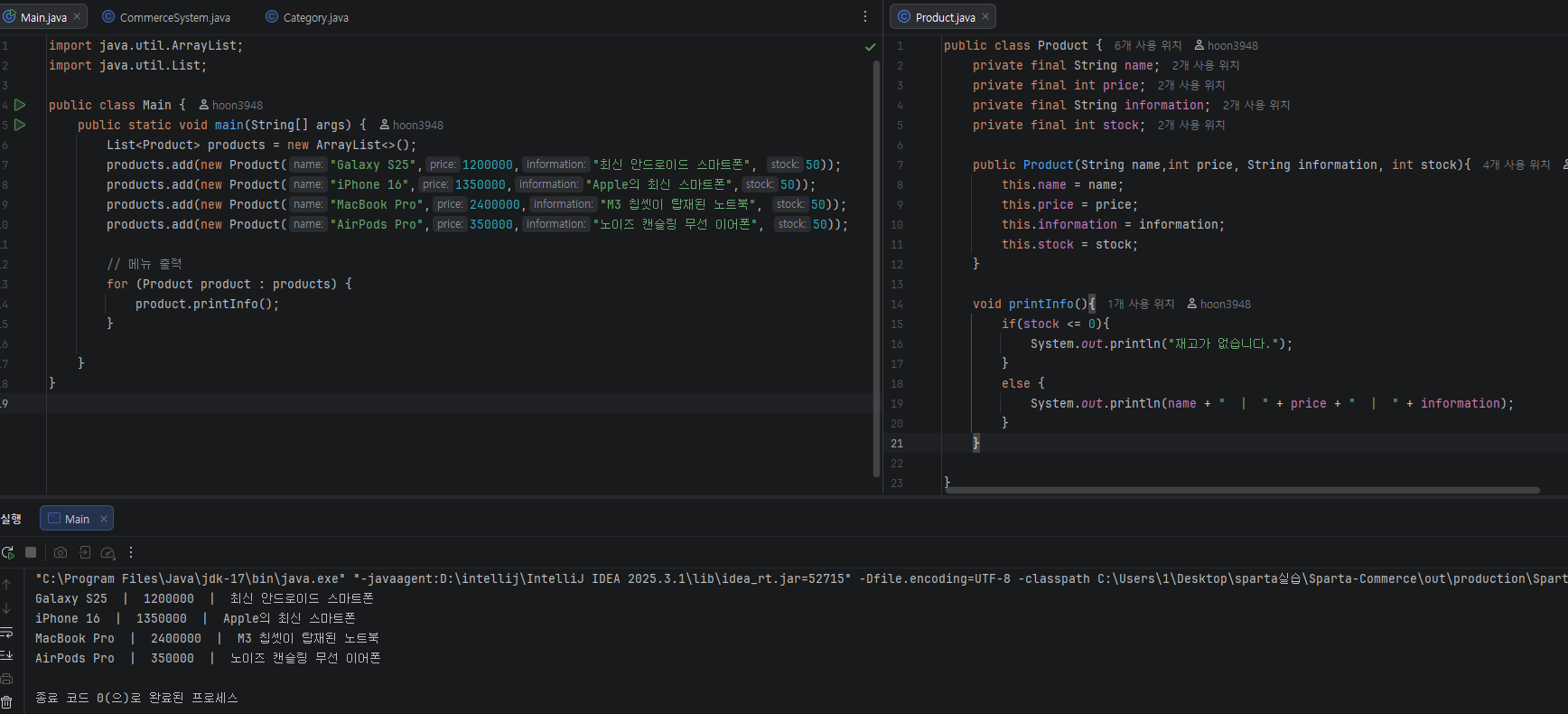Open usages link beside information field
The width and height of the screenshot is (1568, 714).
click(1256, 105)
